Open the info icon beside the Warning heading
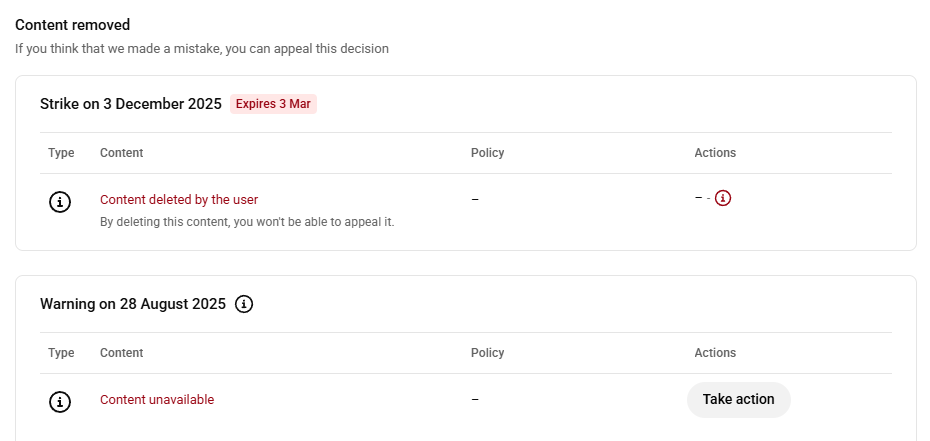 coord(244,304)
